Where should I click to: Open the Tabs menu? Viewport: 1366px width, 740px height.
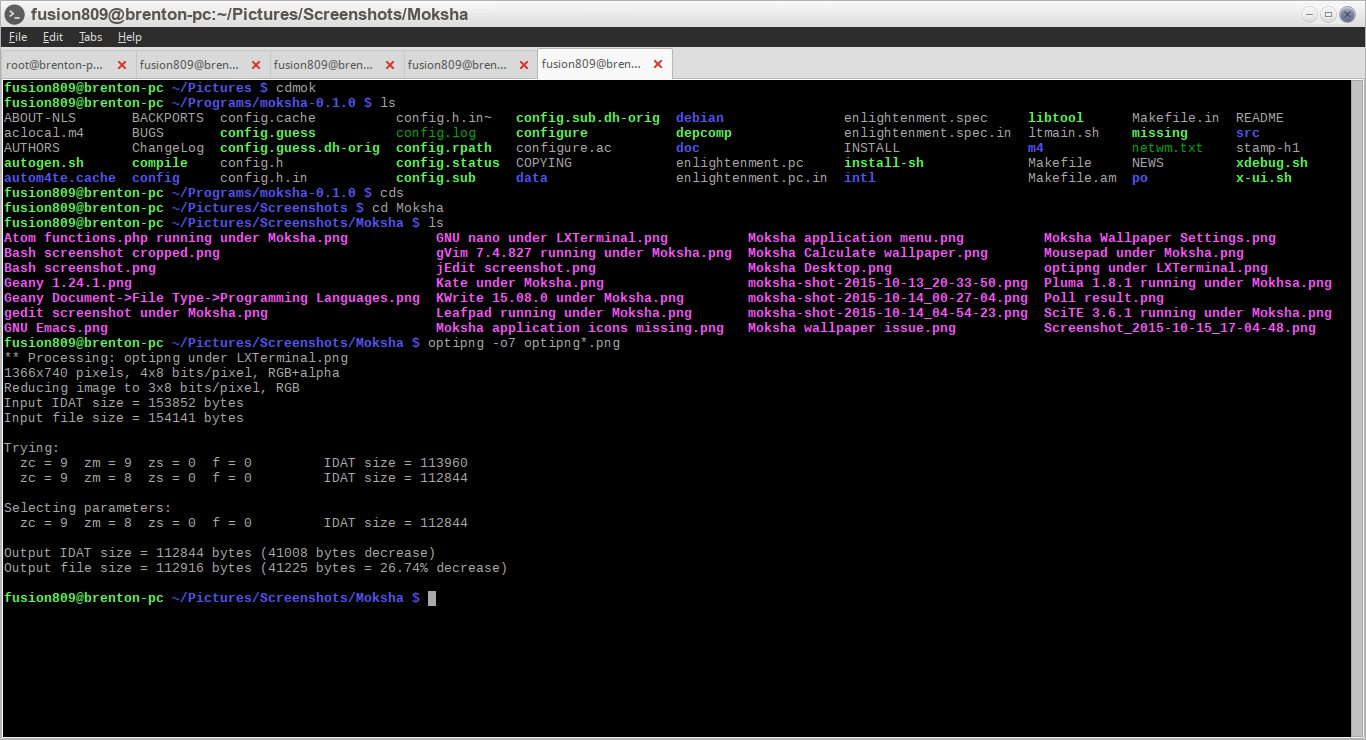point(90,37)
